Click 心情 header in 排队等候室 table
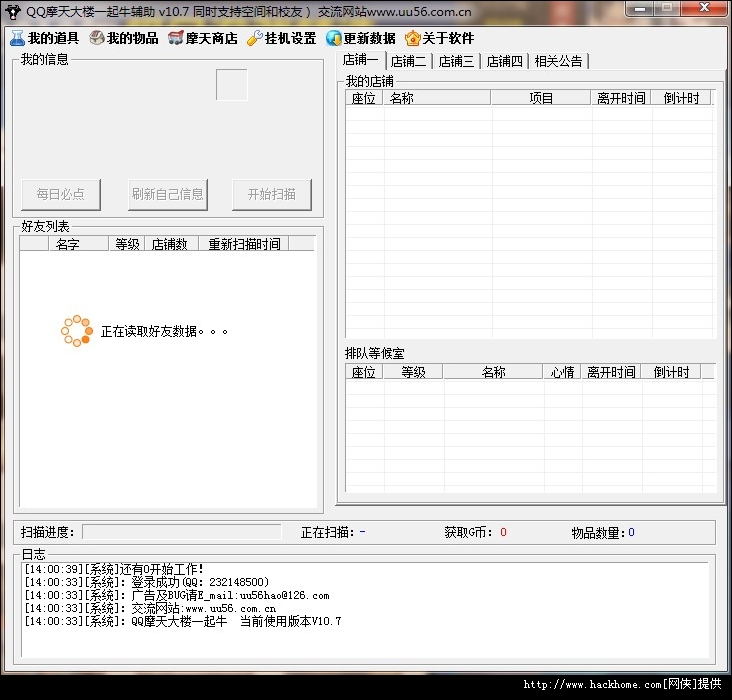Viewport: 732px width, 700px height. coord(562,372)
